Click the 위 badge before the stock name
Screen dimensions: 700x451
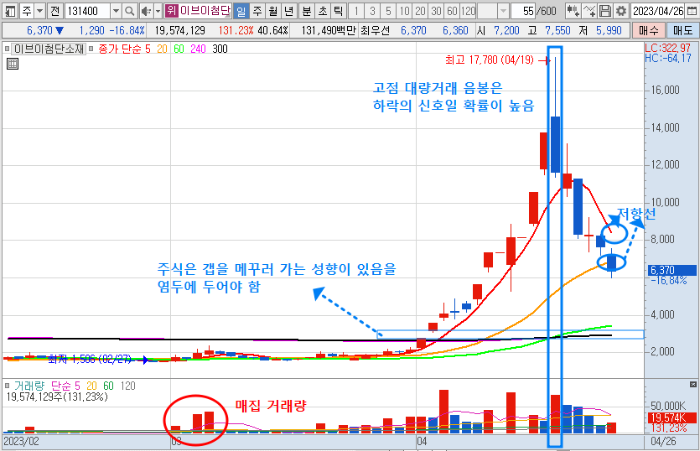(171, 11)
